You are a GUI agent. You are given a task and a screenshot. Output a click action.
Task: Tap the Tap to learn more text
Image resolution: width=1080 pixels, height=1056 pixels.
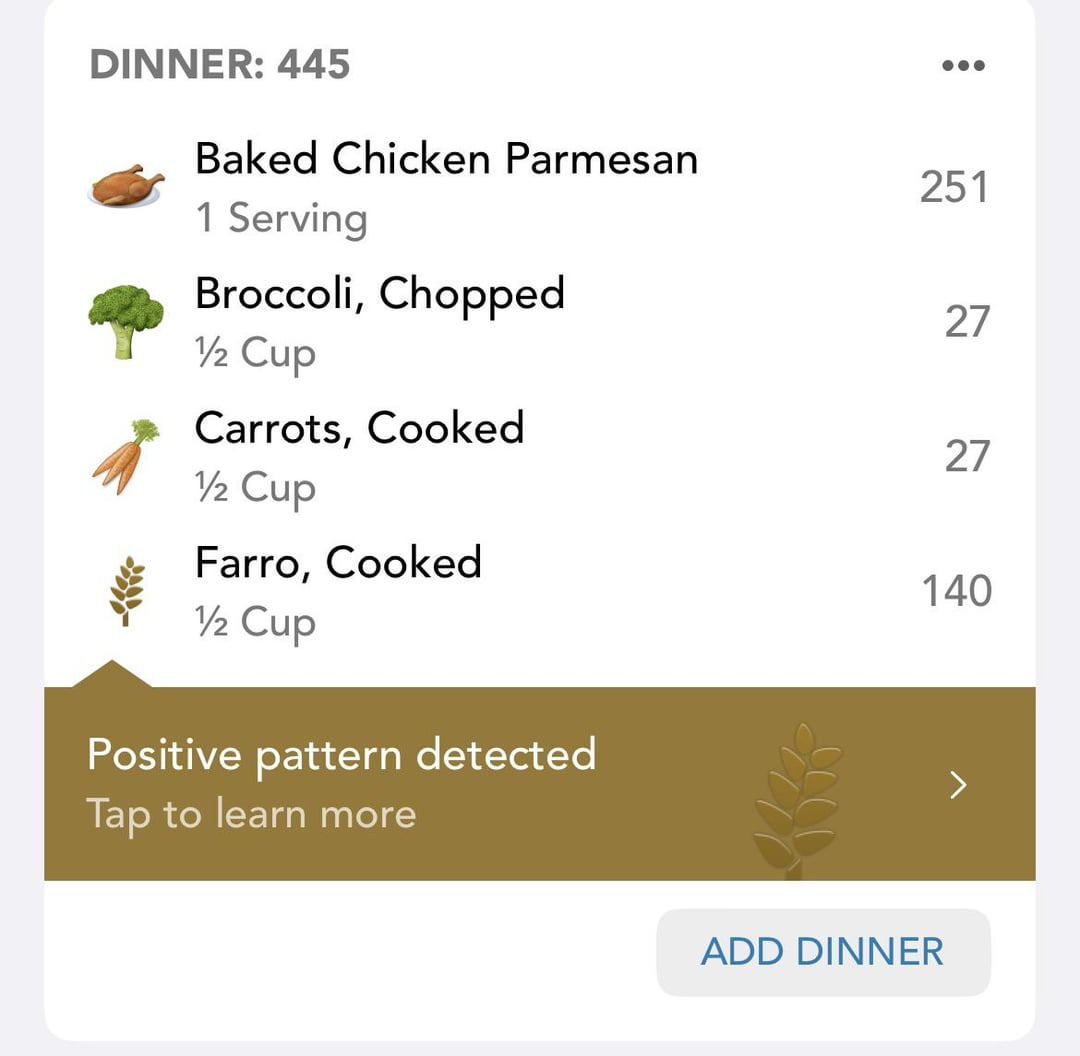click(251, 815)
